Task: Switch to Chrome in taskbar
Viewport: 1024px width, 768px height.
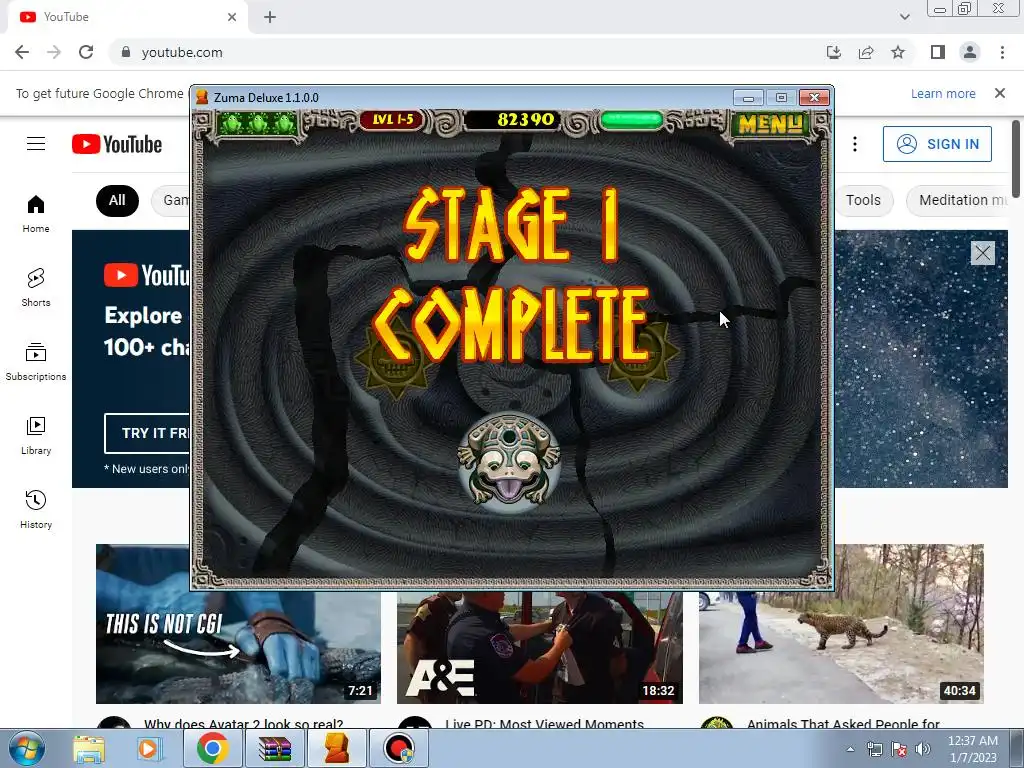Action: tap(212, 749)
